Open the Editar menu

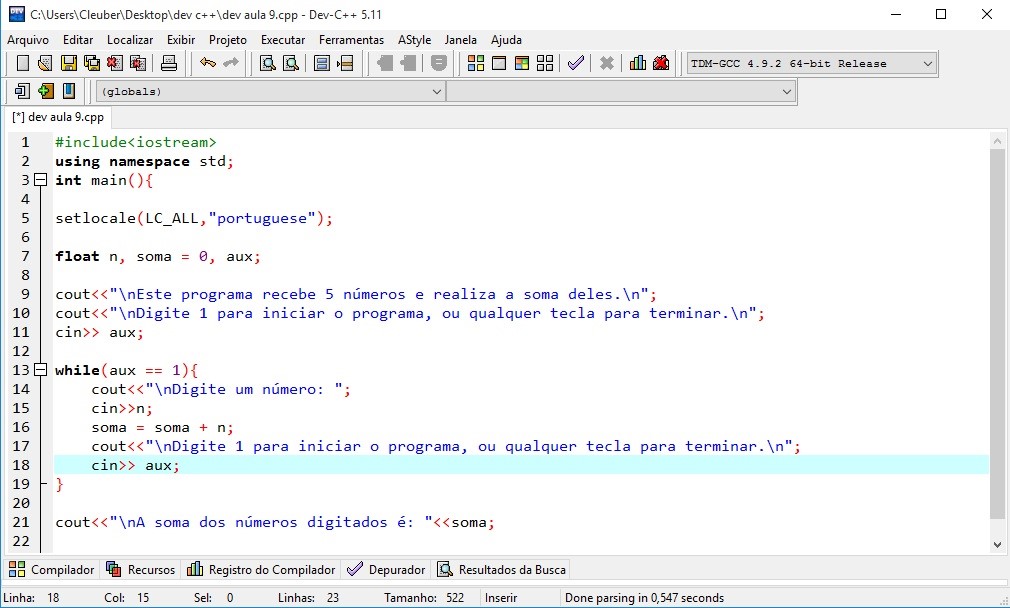[78, 40]
